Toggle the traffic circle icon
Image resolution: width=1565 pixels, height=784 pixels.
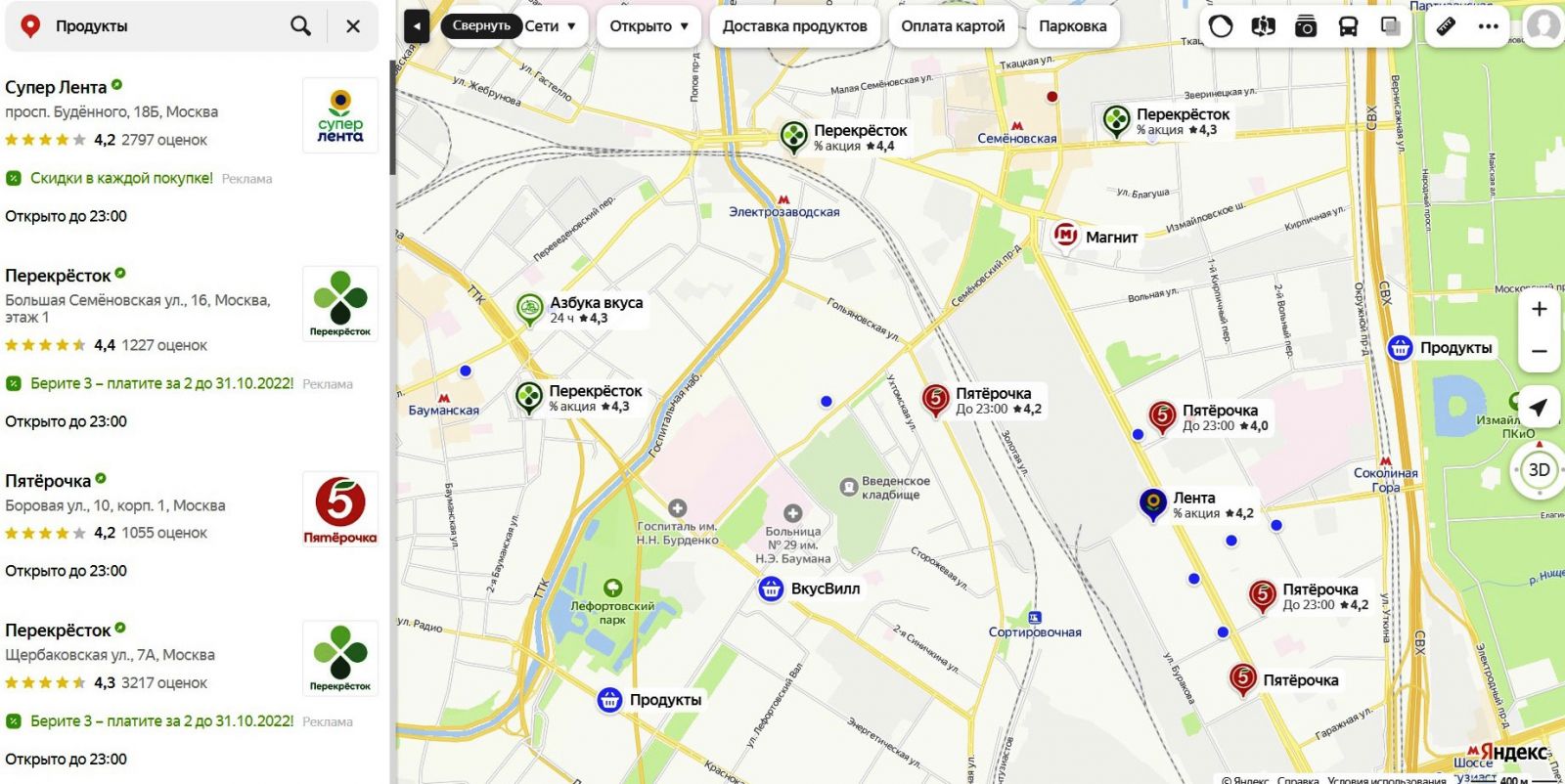click(1221, 26)
